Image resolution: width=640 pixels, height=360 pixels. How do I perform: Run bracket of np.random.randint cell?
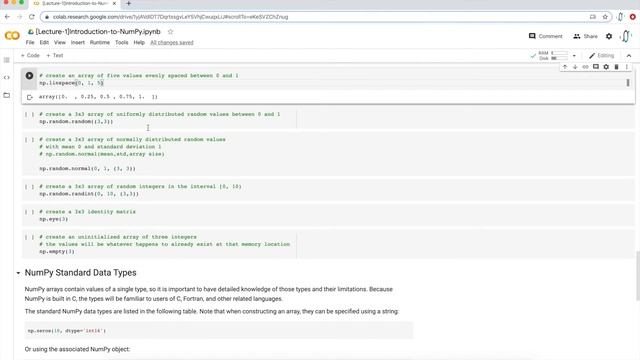(29, 187)
